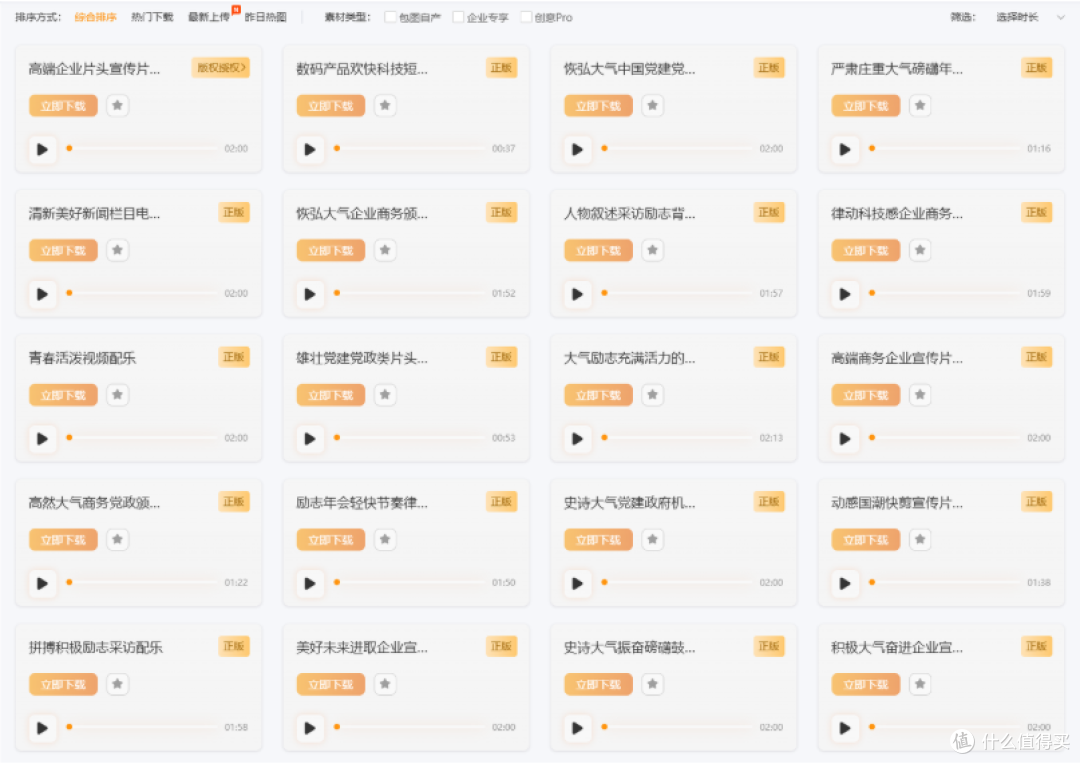Image resolution: width=1080 pixels, height=764 pixels.
Task: Play the 雄壮党建党政类片头 track
Action: [310, 438]
